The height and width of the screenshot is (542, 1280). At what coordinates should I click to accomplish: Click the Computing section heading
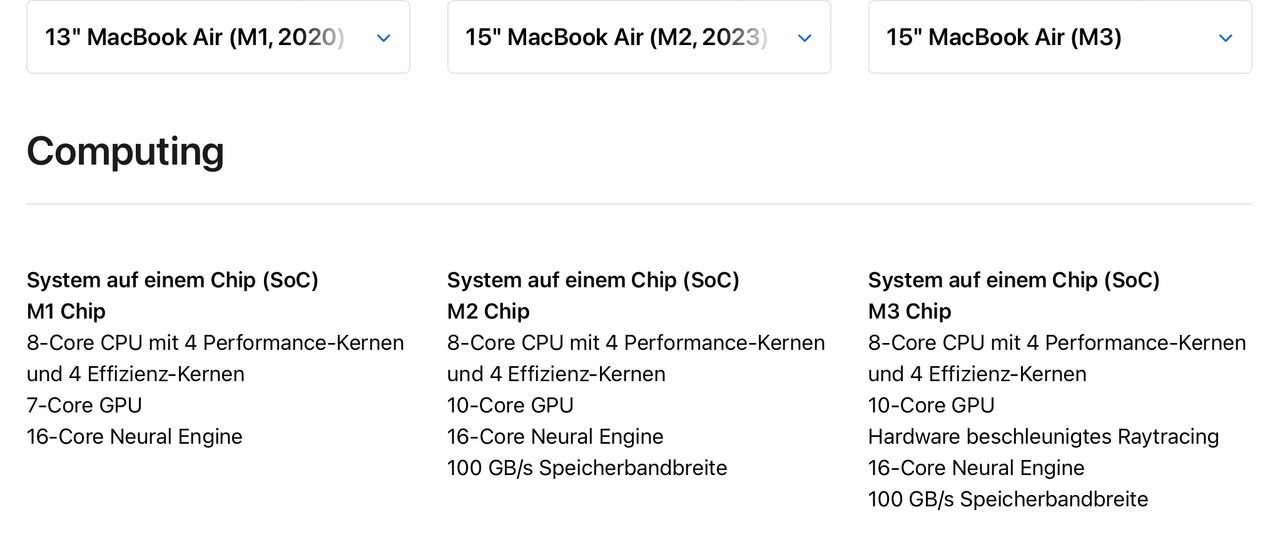click(125, 152)
